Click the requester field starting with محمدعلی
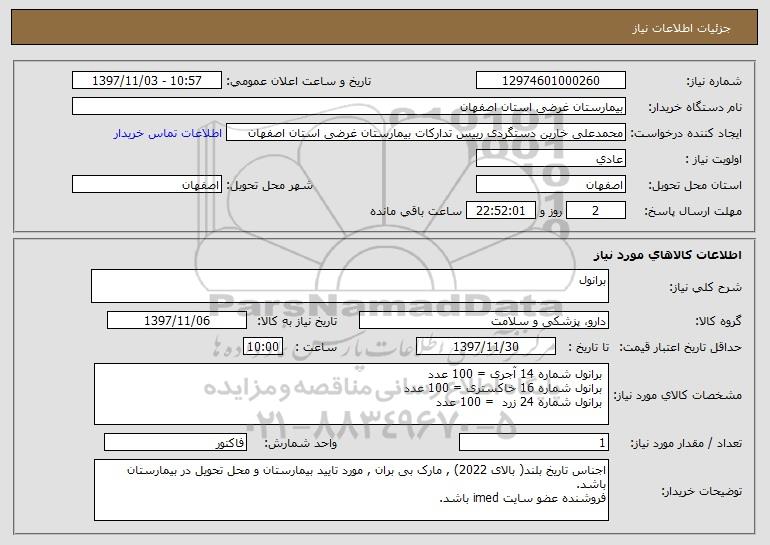770x545 pixels. 426,133
